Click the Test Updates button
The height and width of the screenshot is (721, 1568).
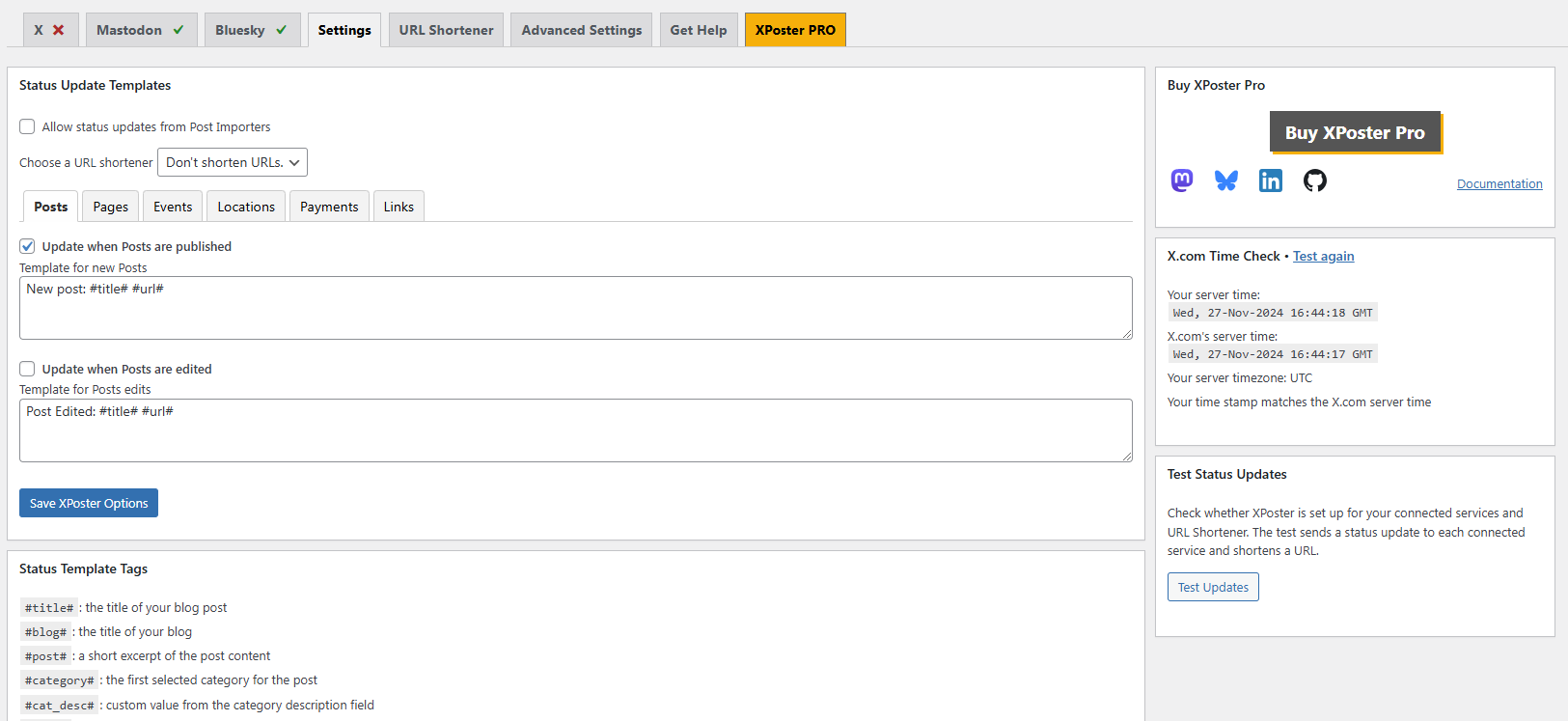tap(1213, 587)
